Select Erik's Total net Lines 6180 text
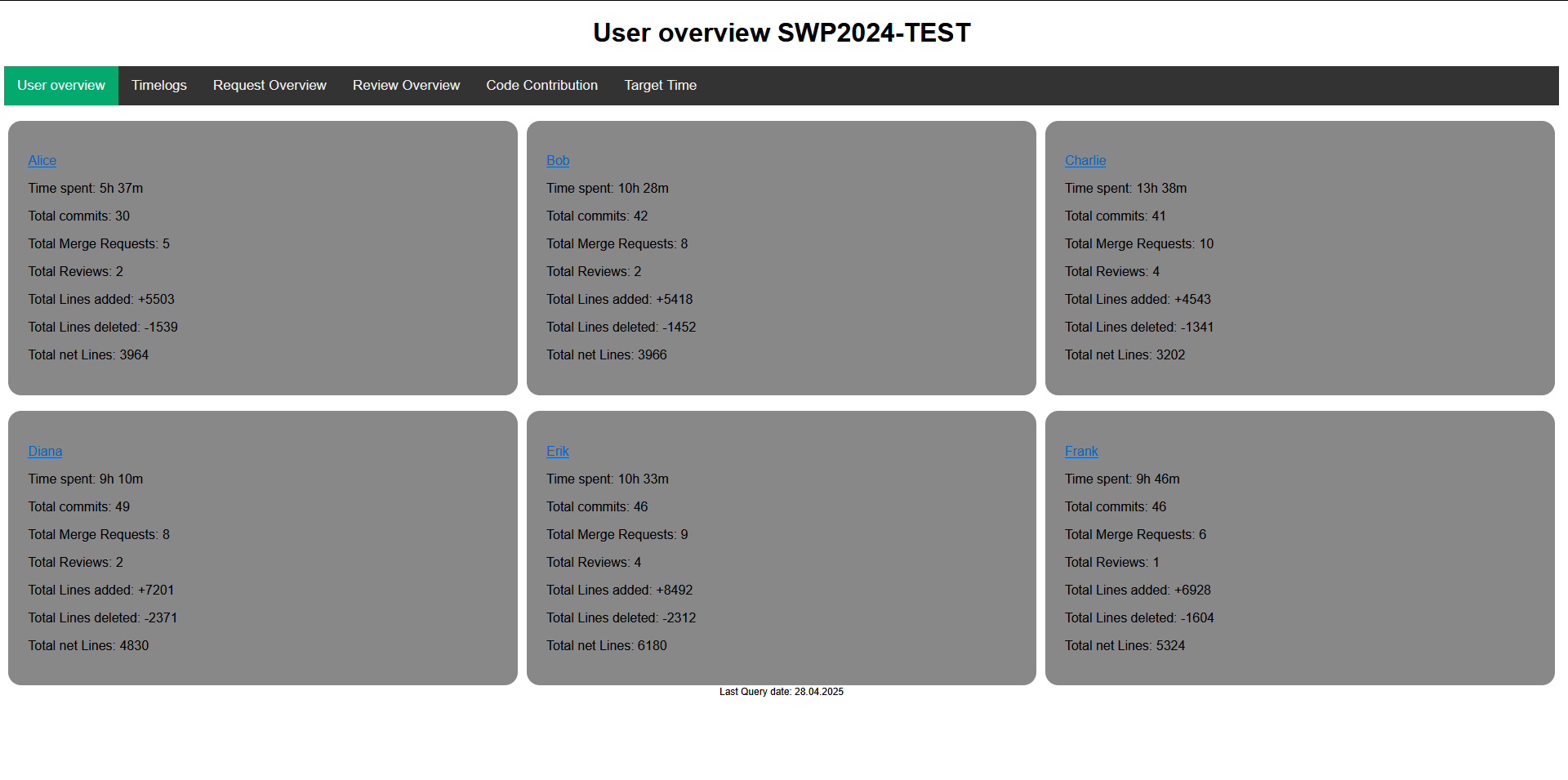This screenshot has height=780, width=1568. click(x=607, y=646)
